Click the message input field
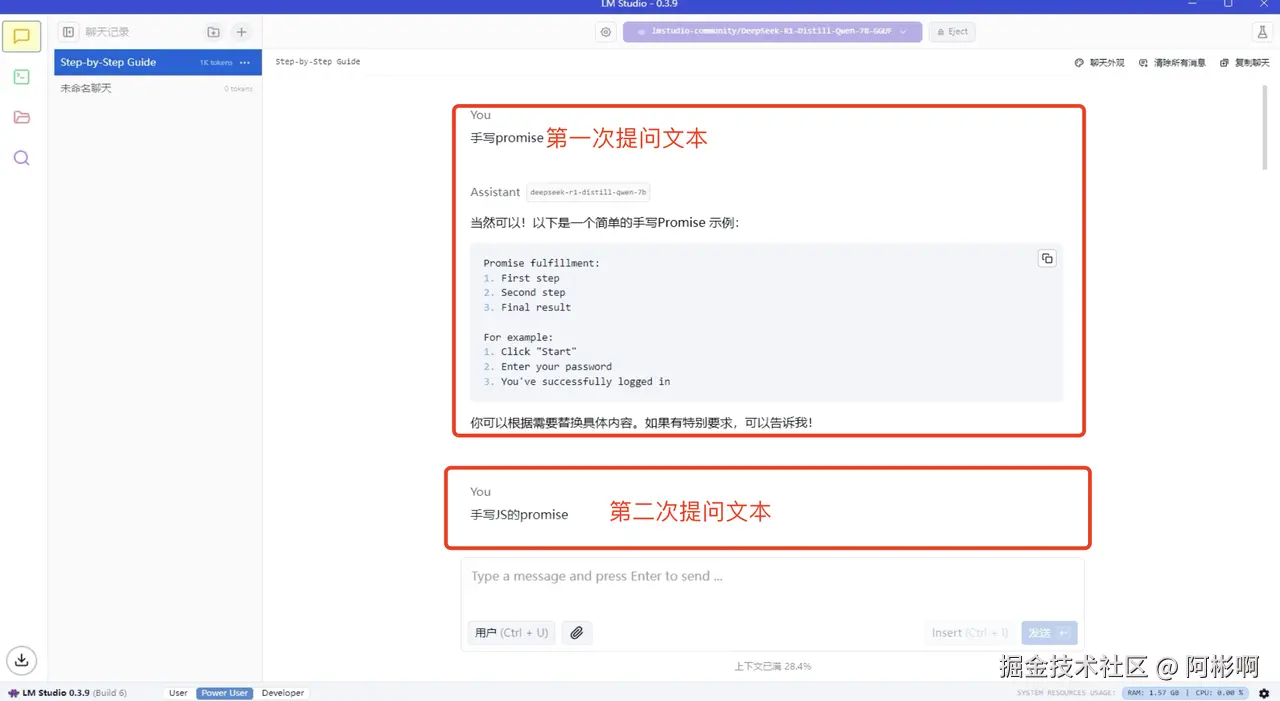1280x701 pixels. [x=768, y=576]
